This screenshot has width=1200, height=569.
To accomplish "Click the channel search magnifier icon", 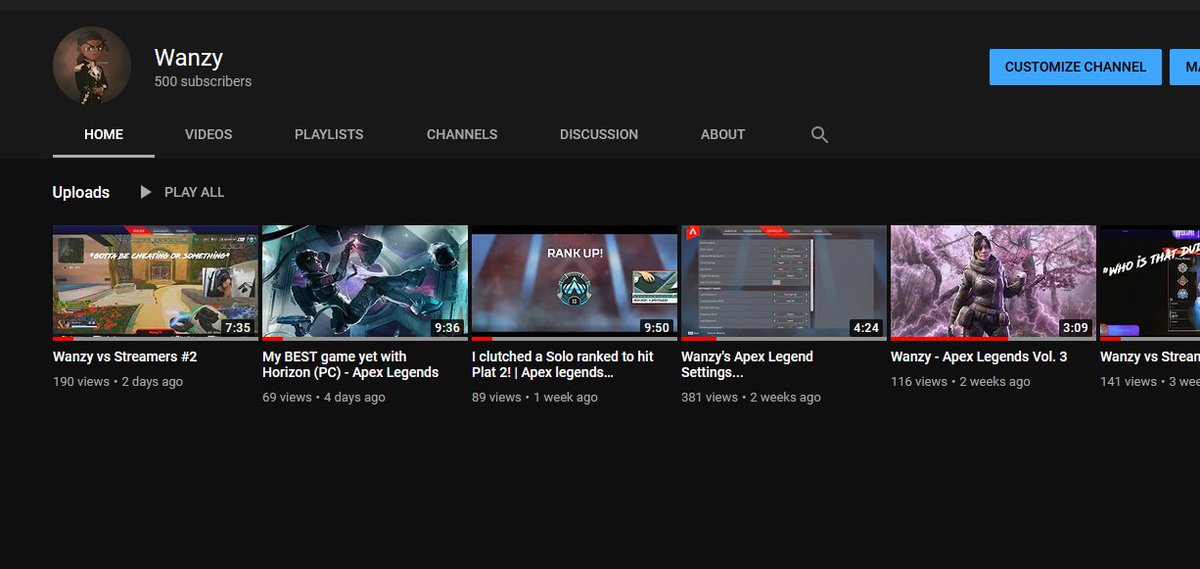I will point(819,135).
